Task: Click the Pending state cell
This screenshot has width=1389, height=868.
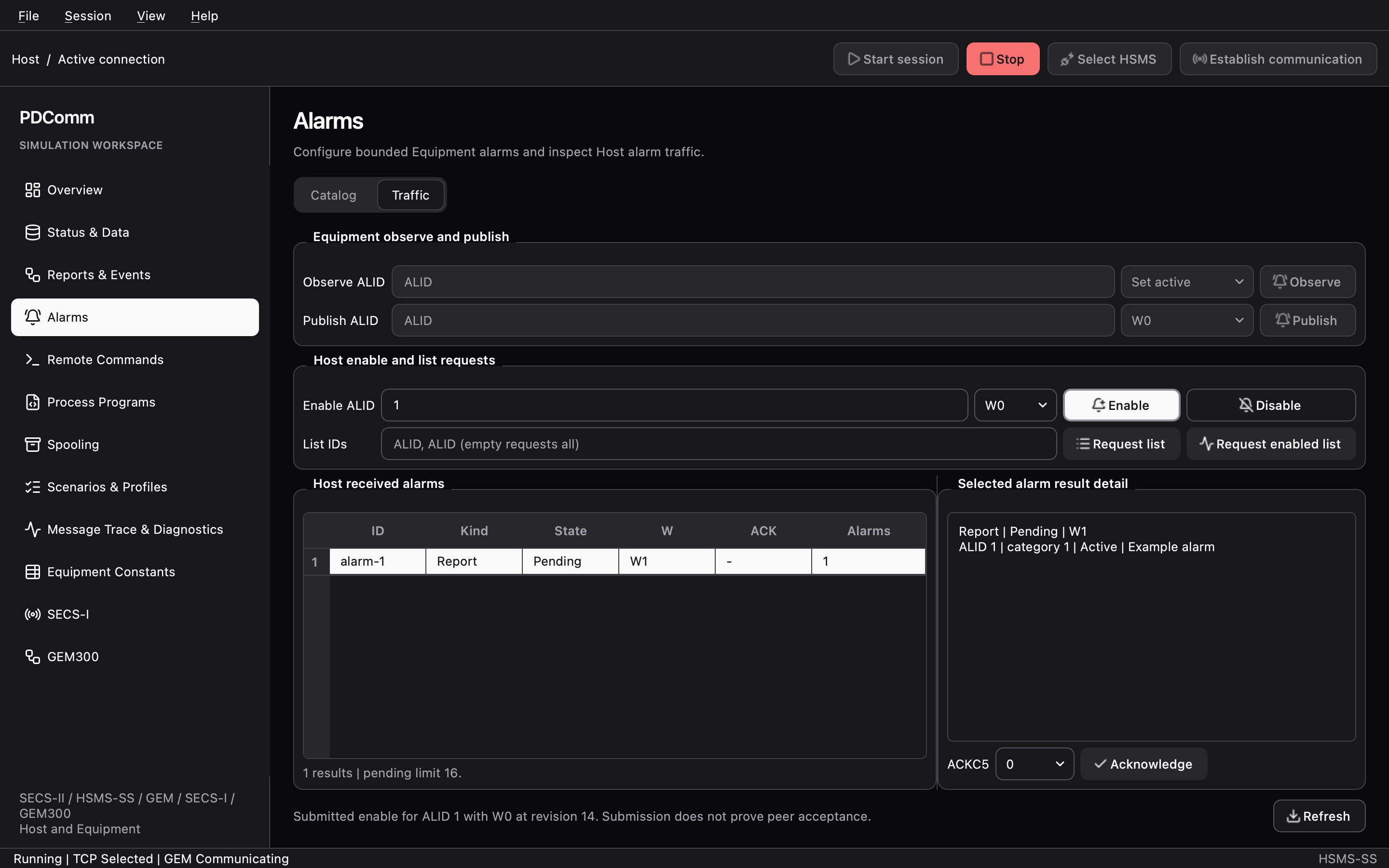Action: pos(571,561)
